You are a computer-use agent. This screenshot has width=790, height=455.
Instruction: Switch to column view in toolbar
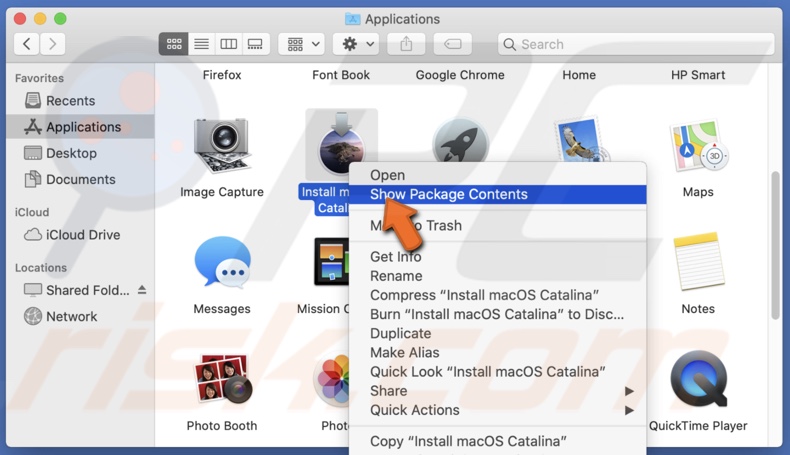click(229, 44)
